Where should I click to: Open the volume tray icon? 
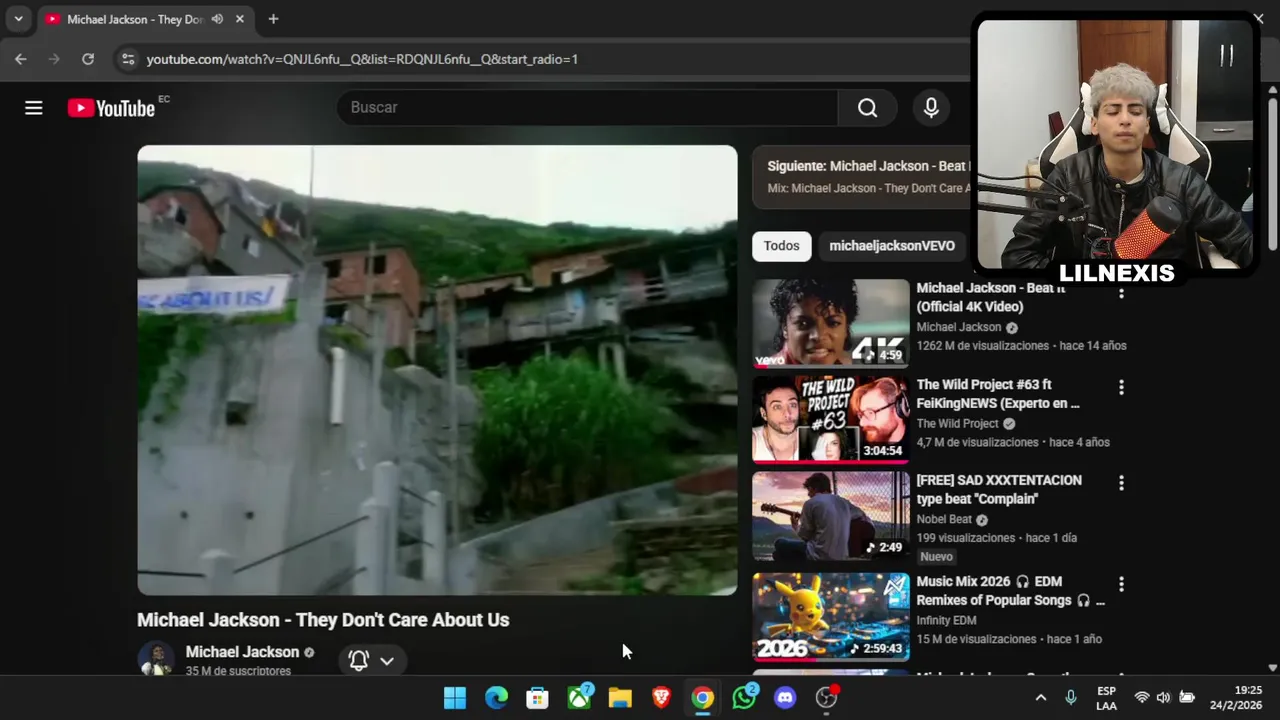pos(1163,698)
